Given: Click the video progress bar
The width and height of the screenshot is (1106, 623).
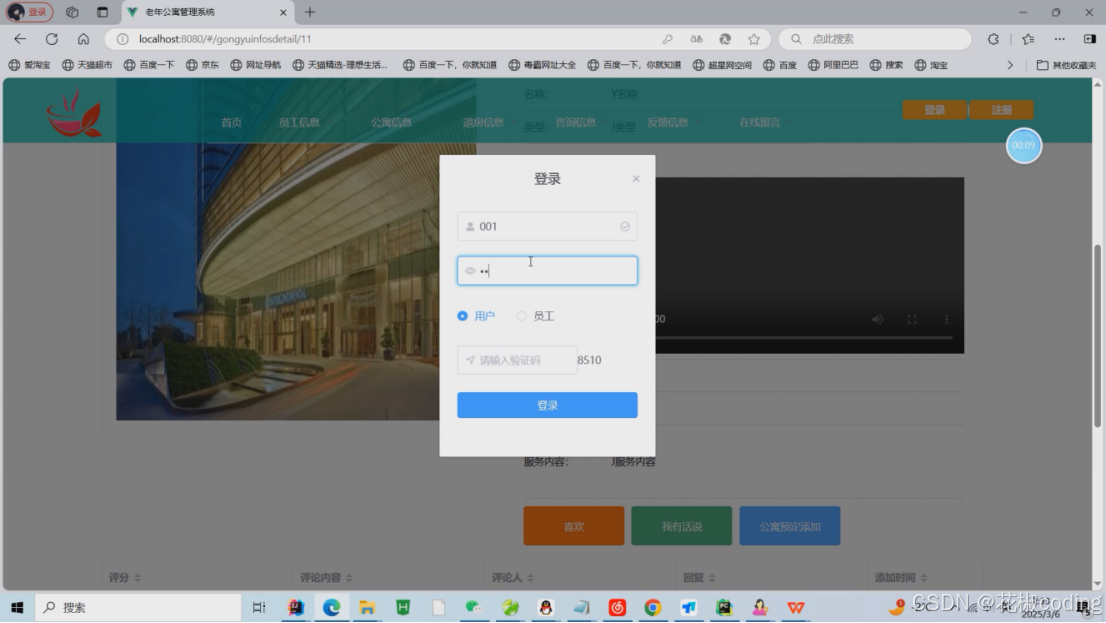Looking at the screenshot, I should pos(804,338).
